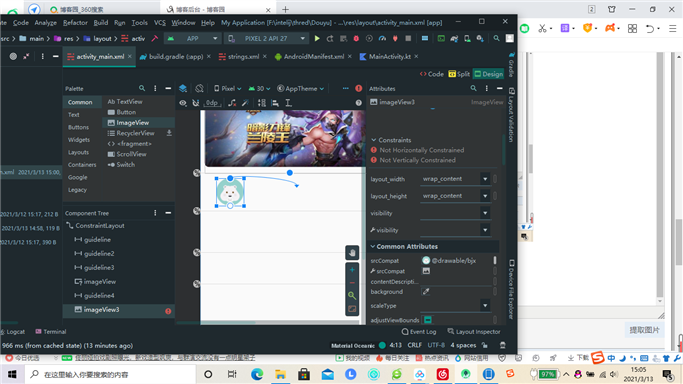683x384 pixels.
Task: Toggle autoconnect magnet icon
Action: coord(196,103)
